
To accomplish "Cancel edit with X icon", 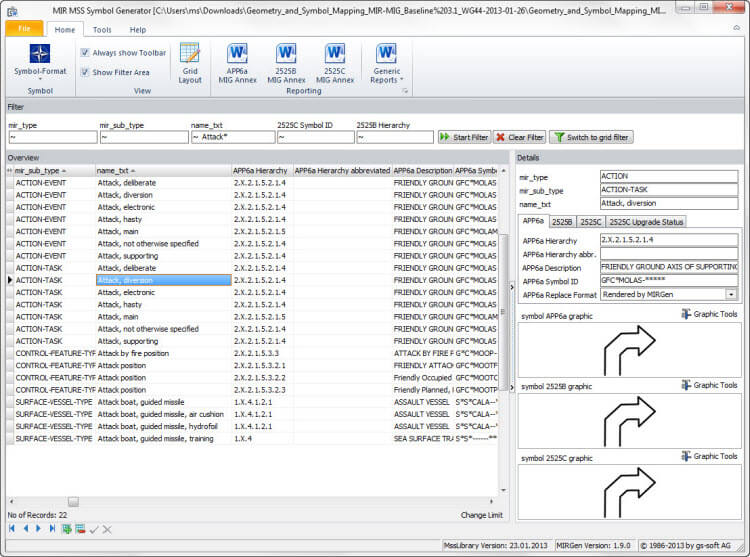I will pyautogui.click(x=107, y=529).
